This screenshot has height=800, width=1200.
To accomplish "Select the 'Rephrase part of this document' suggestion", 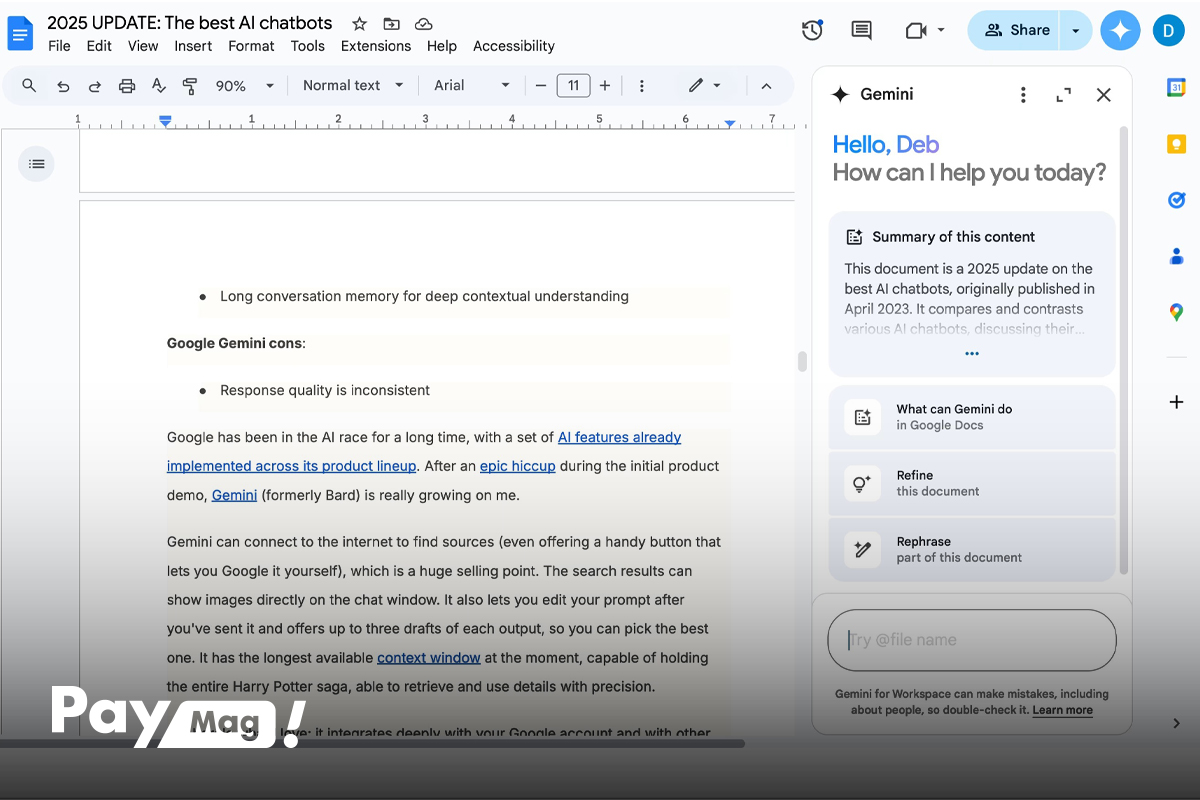I will (x=972, y=549).
